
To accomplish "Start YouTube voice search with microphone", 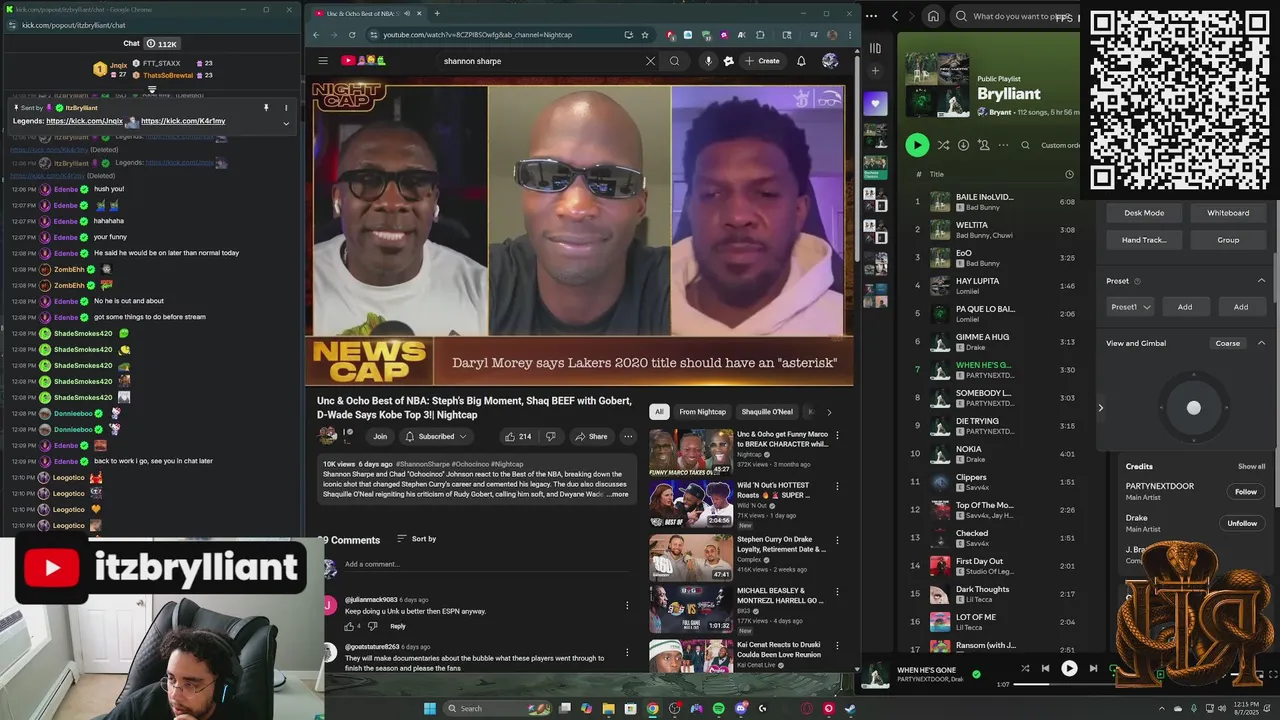I will pyautogui.click(x=708, y=61).
